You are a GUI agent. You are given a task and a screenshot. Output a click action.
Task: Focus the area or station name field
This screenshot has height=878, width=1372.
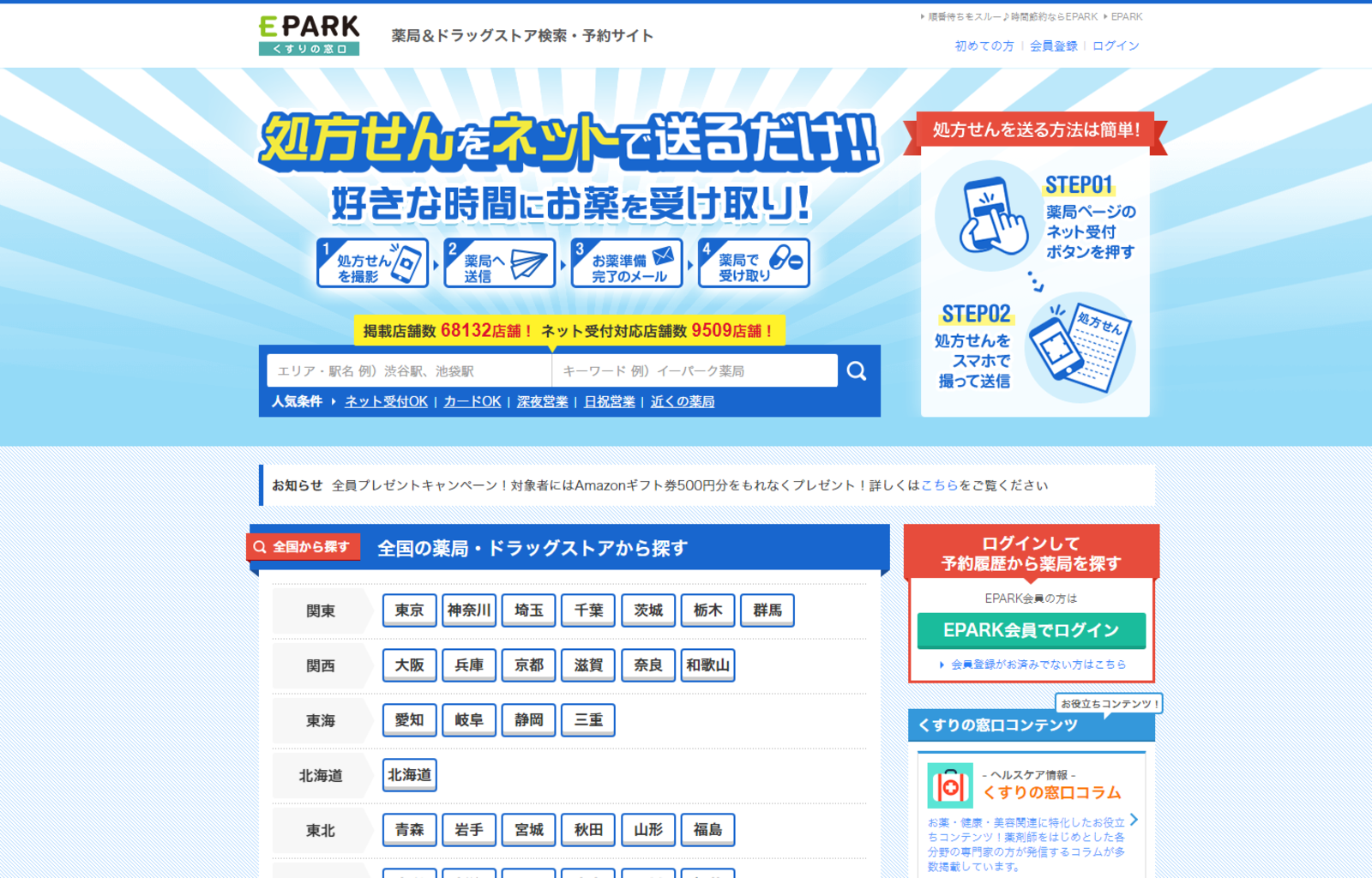click(x=409, y=370)
